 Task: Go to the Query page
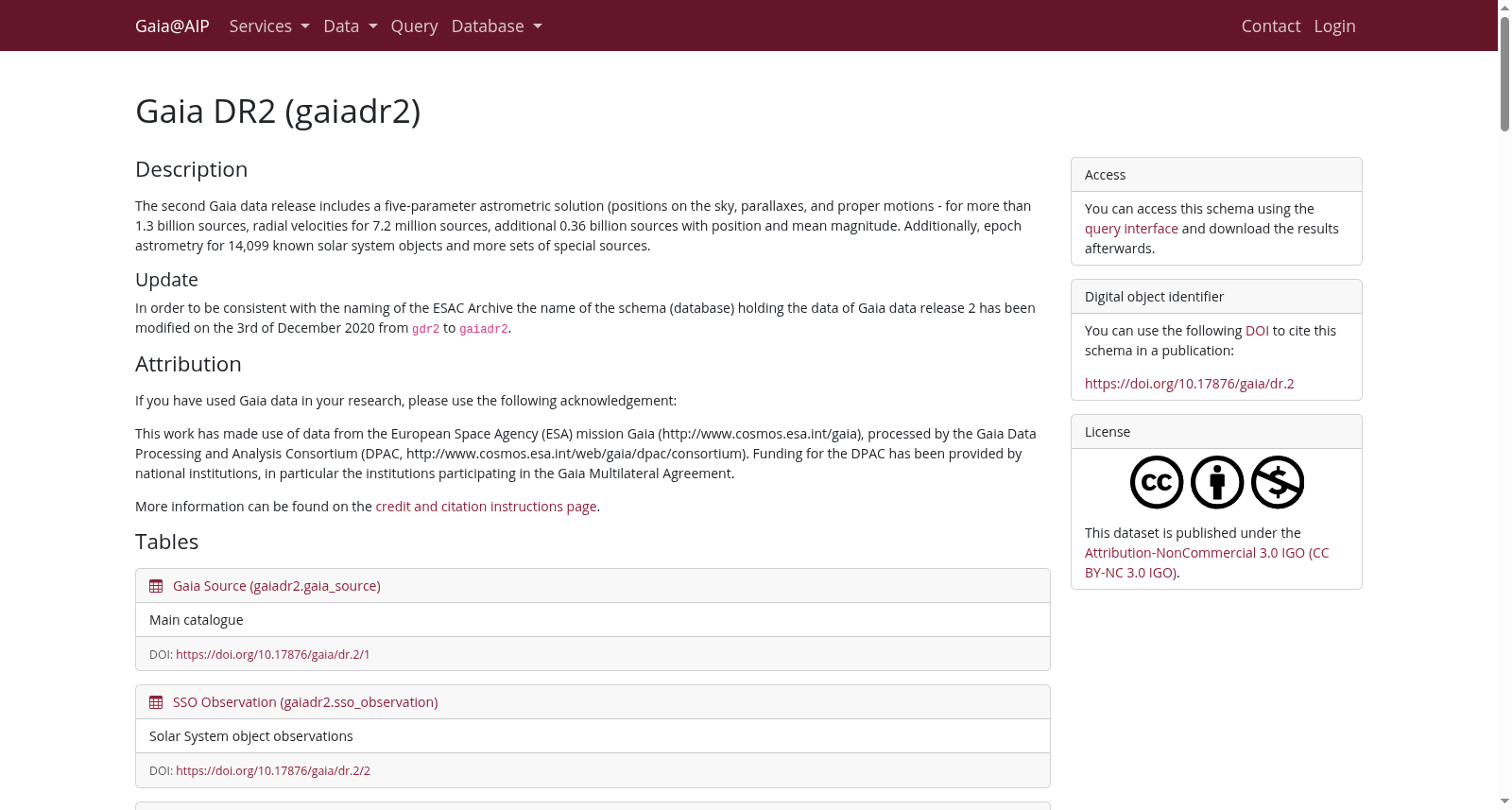coord(414,26)
